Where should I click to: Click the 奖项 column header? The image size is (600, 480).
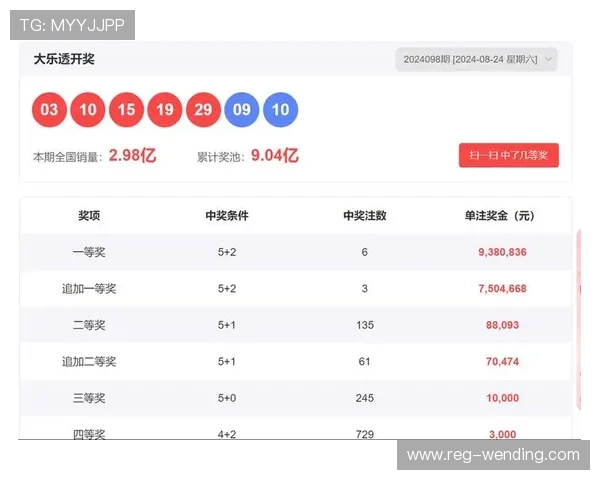(x=89, y=216)
